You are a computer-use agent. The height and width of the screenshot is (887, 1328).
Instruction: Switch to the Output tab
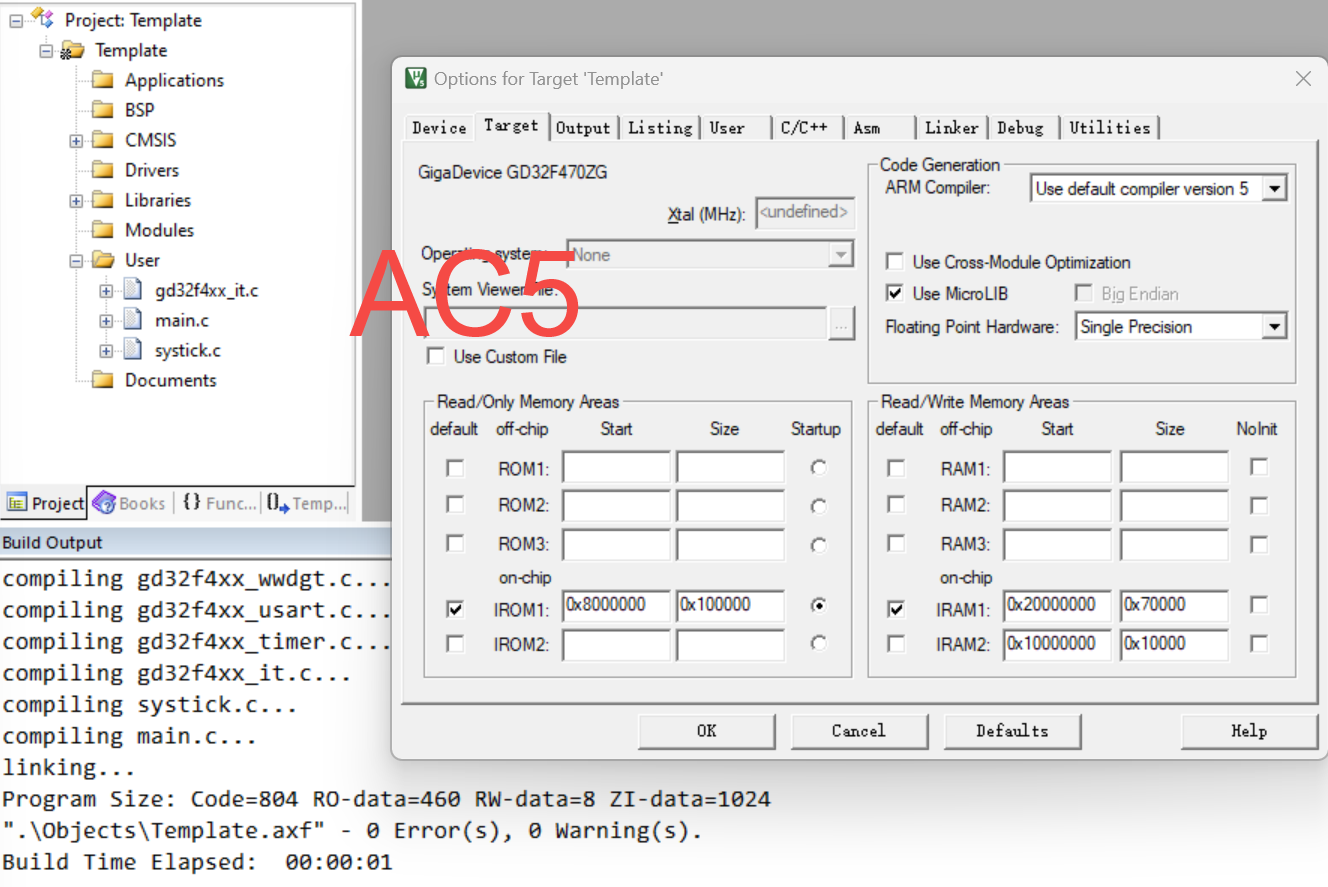pos(583,128)
